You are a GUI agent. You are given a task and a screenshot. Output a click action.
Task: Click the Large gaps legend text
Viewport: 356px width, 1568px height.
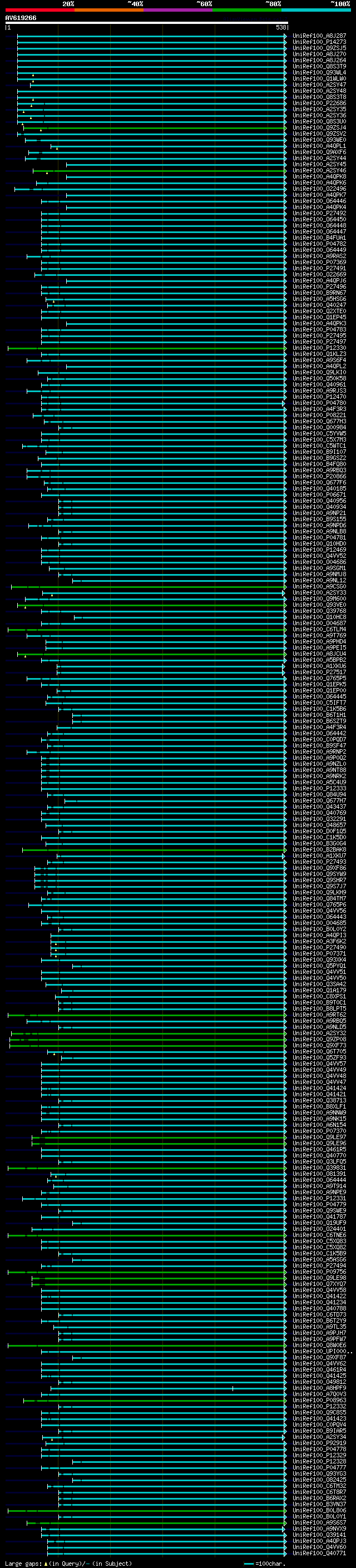[x=68, y=1563]
